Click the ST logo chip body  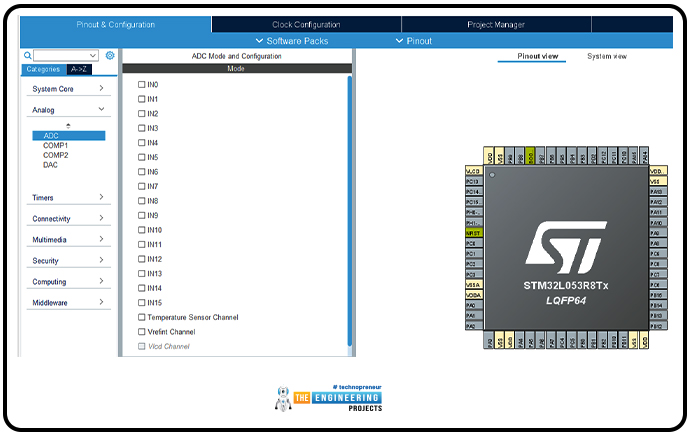coord(566,248)
